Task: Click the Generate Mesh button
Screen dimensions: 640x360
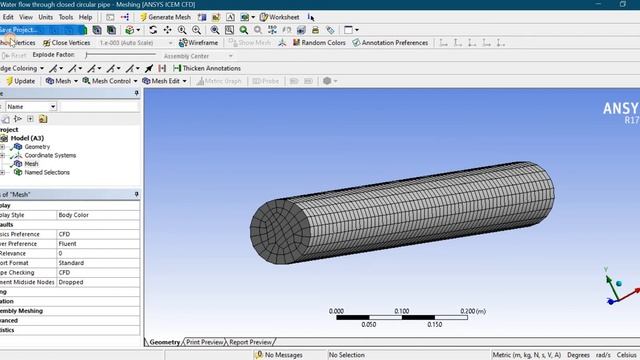Action: (165, 17)
